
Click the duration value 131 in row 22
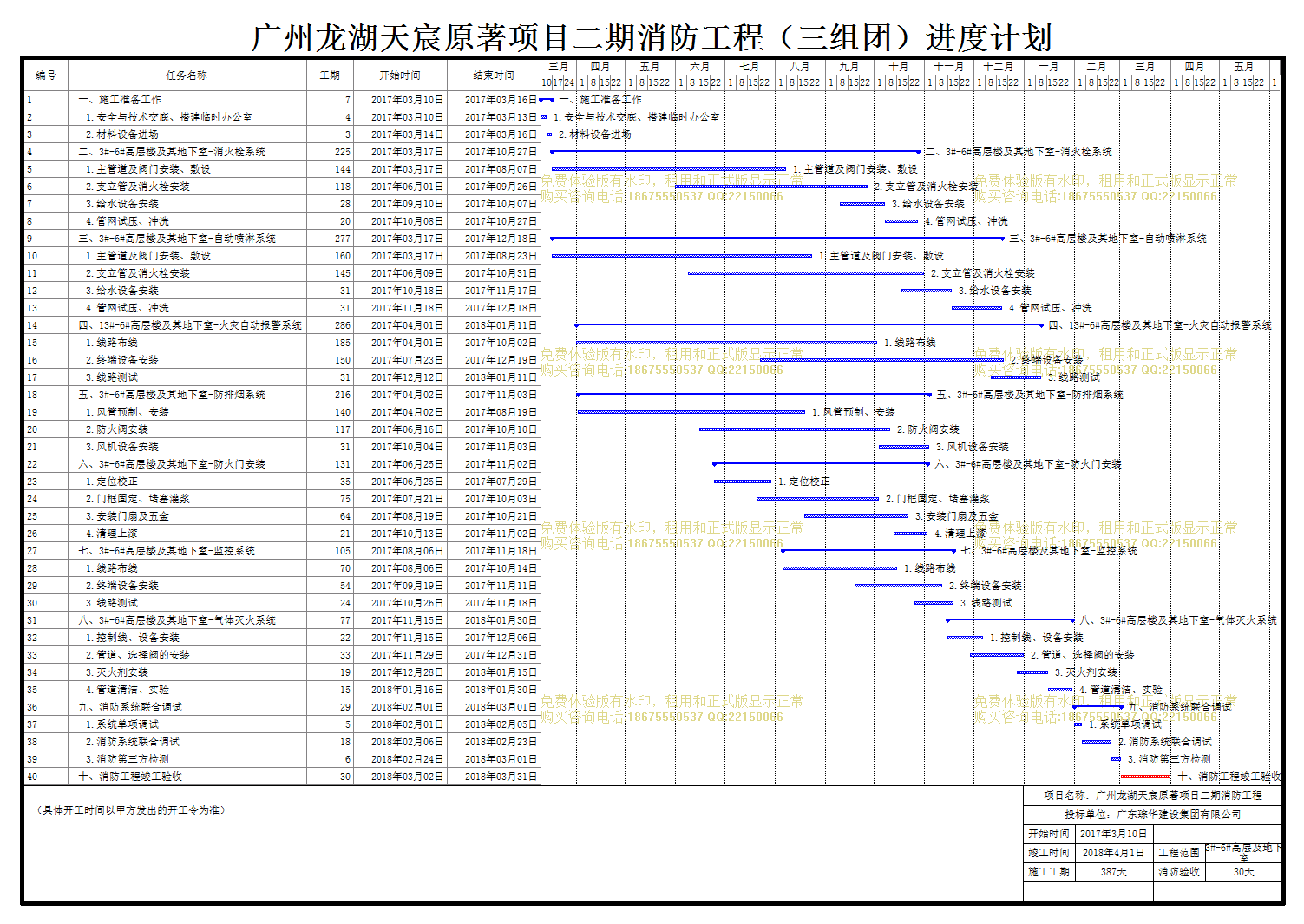343,464
